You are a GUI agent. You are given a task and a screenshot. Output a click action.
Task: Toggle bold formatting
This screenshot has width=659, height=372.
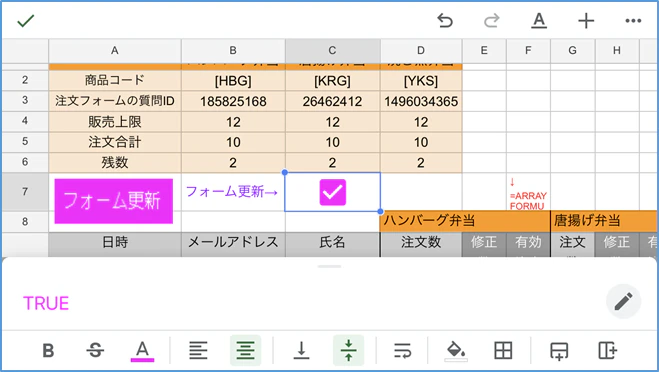(x=48, y=350)
